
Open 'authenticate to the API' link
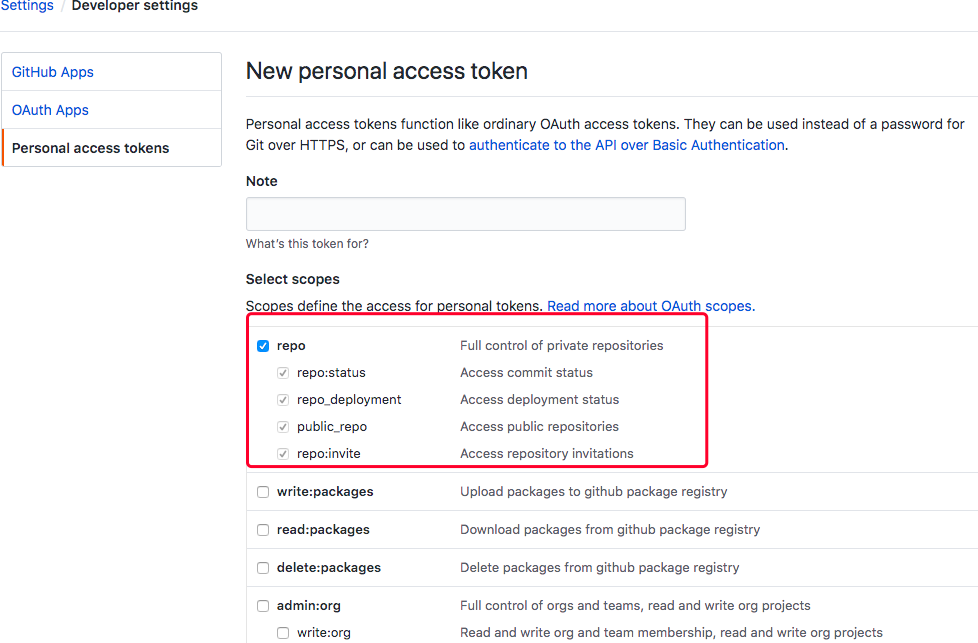pyautogui.click(x=626, y=145)
